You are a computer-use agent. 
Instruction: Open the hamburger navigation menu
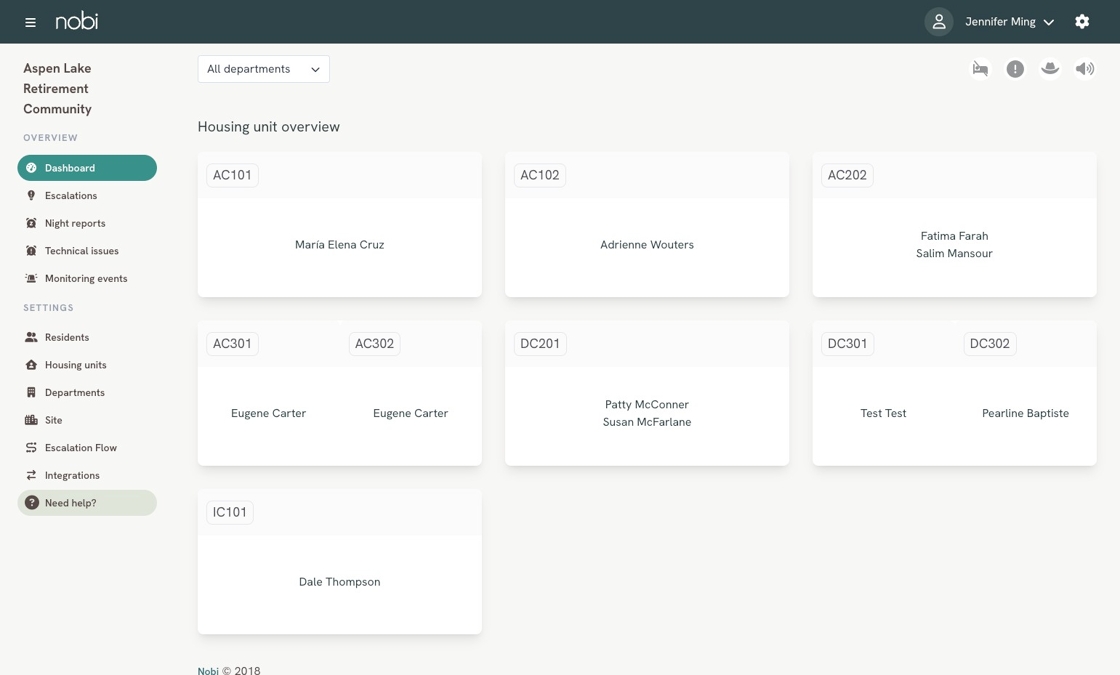(x=30, y=22)
